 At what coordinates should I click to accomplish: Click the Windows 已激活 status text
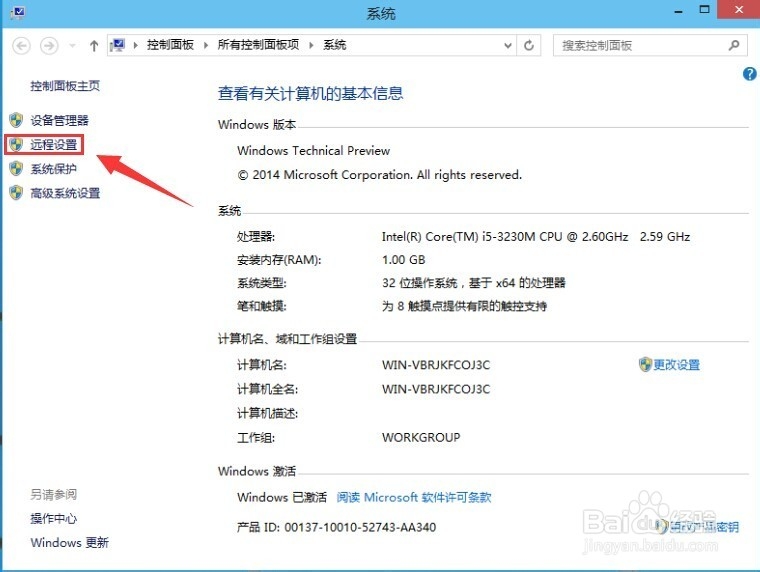(282, 497)
